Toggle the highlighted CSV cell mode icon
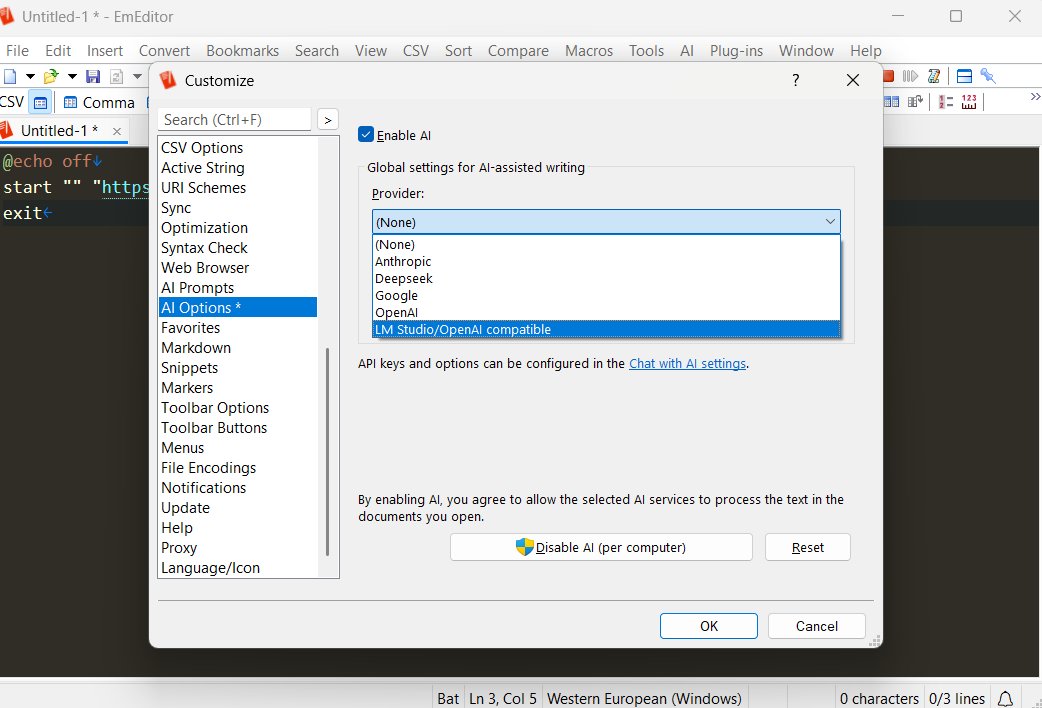Viewport: 1042px width, 708px height. 41,102
